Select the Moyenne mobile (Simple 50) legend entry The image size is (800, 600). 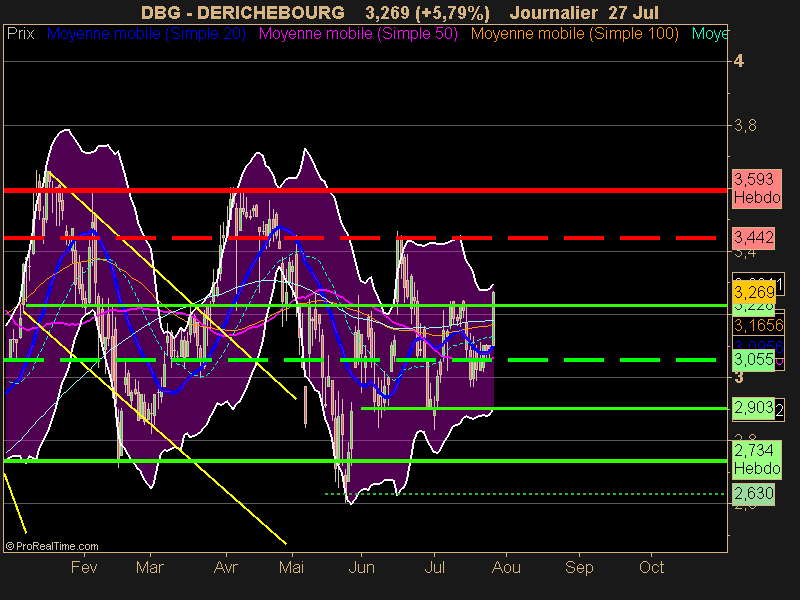[x=358, y=34]
